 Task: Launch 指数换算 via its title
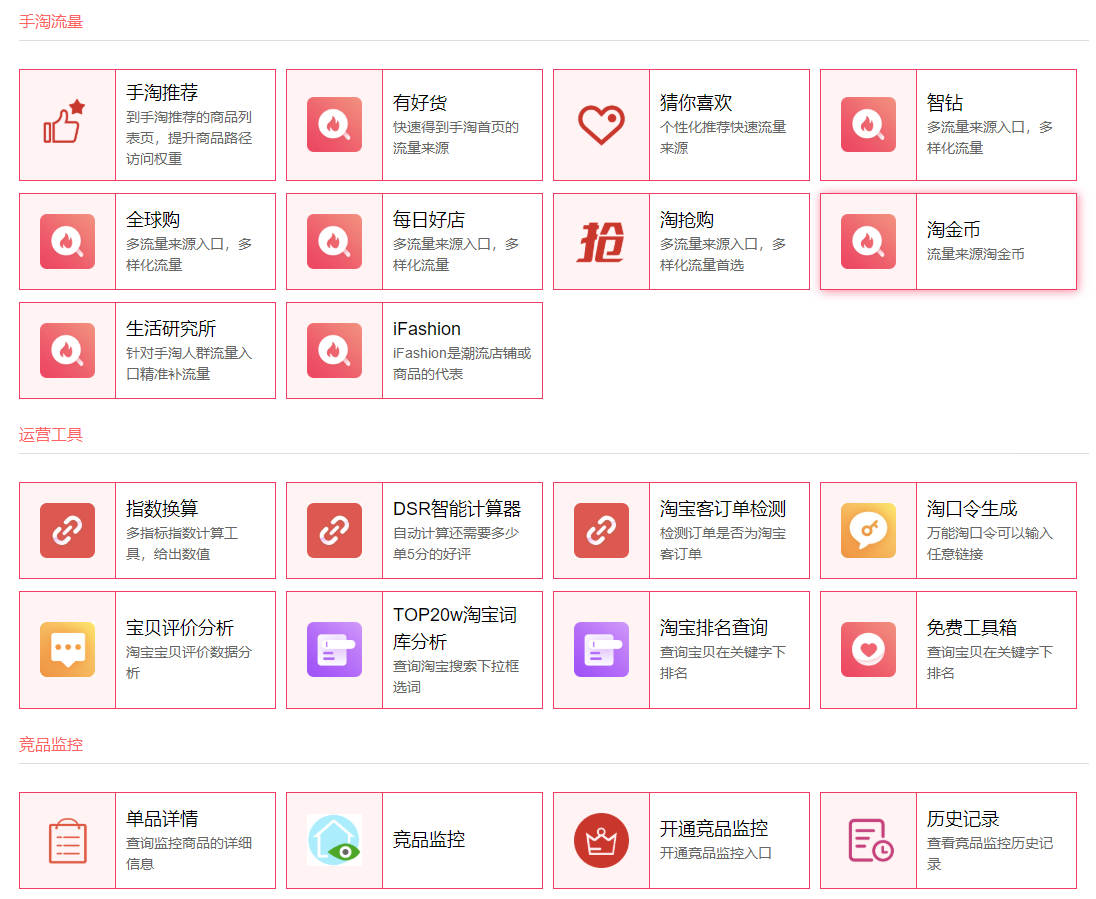pyautogui.click(x=162, y=508)
